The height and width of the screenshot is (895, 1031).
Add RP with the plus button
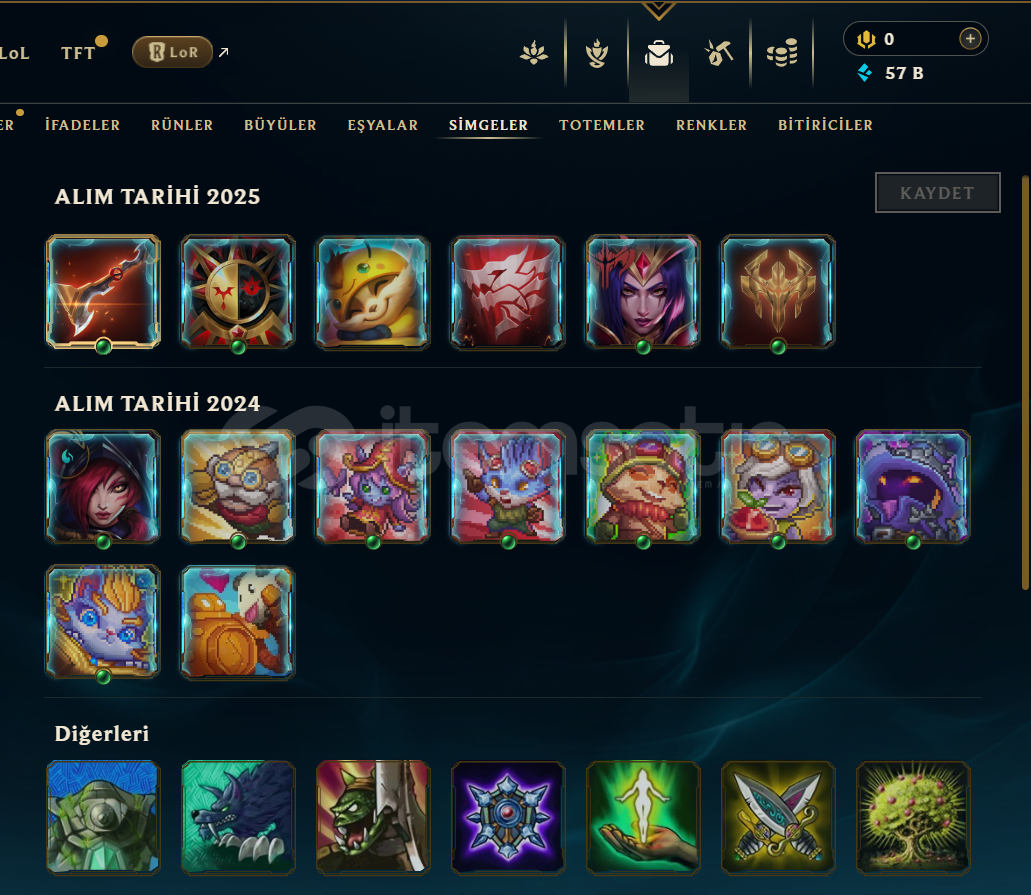970,39
